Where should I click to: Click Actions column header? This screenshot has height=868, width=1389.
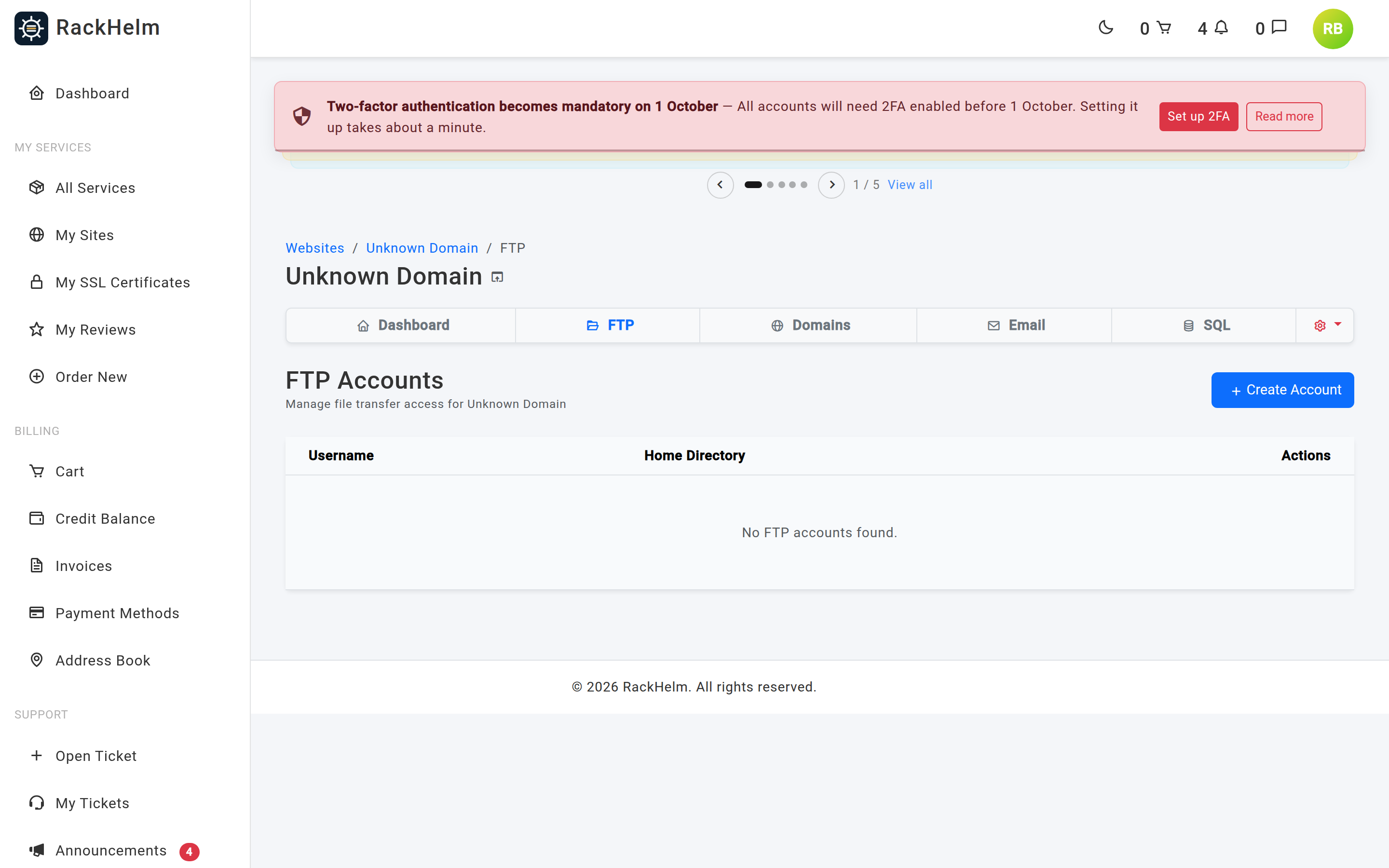click(1306, 456)
